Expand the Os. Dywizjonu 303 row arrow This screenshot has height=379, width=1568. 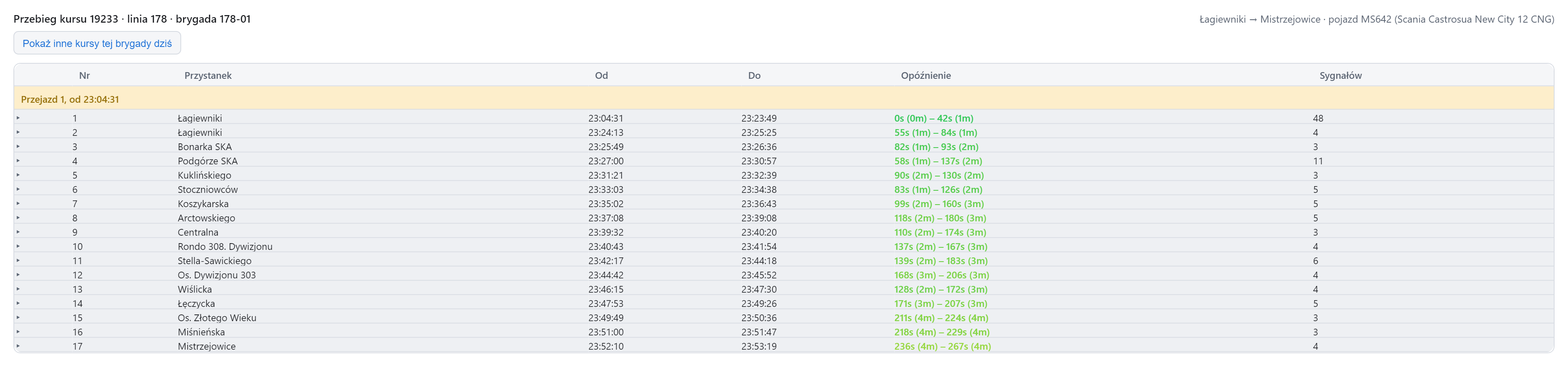(18, 275)
